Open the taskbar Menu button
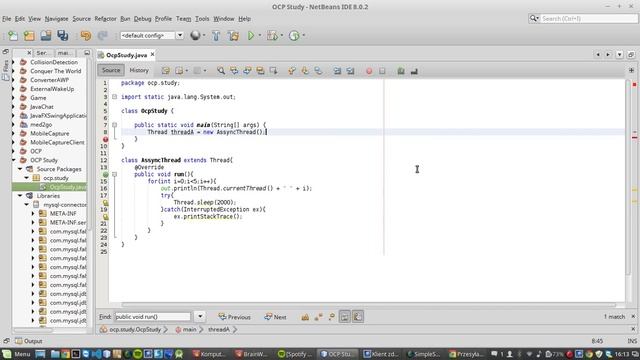This screenshot has width=640, height=360. pos(16,354)
